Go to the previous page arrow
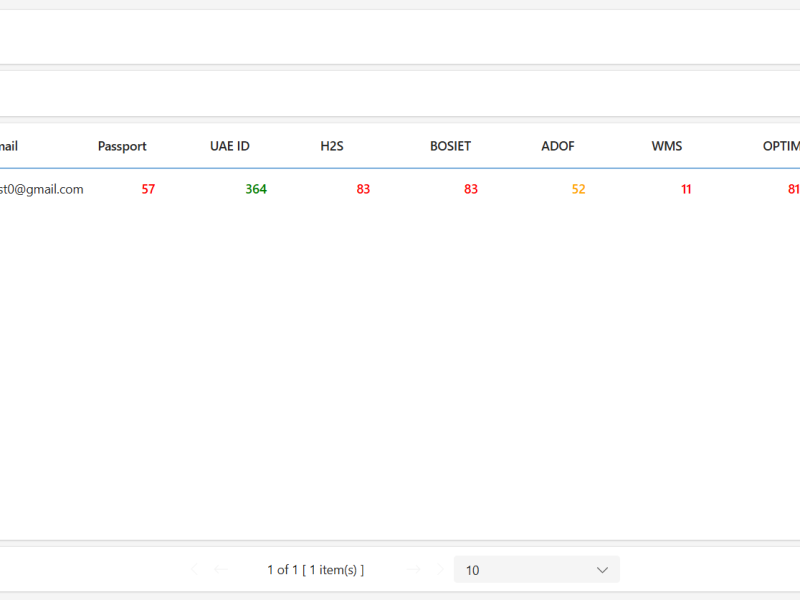Image resolution: width=800 pixels, height=600 pixels. 220,569
